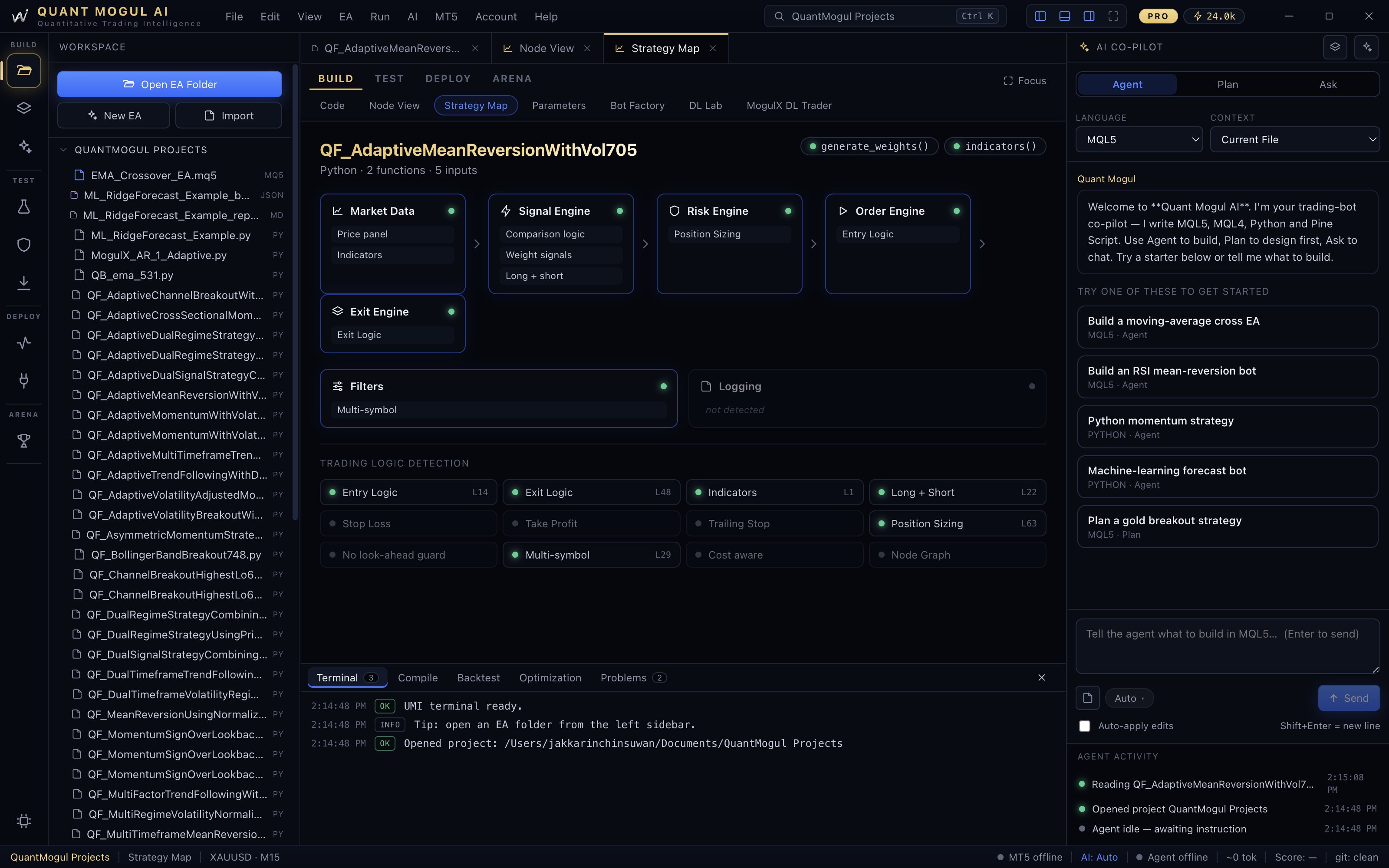Click the agent prompt text area

[1228, 646]
